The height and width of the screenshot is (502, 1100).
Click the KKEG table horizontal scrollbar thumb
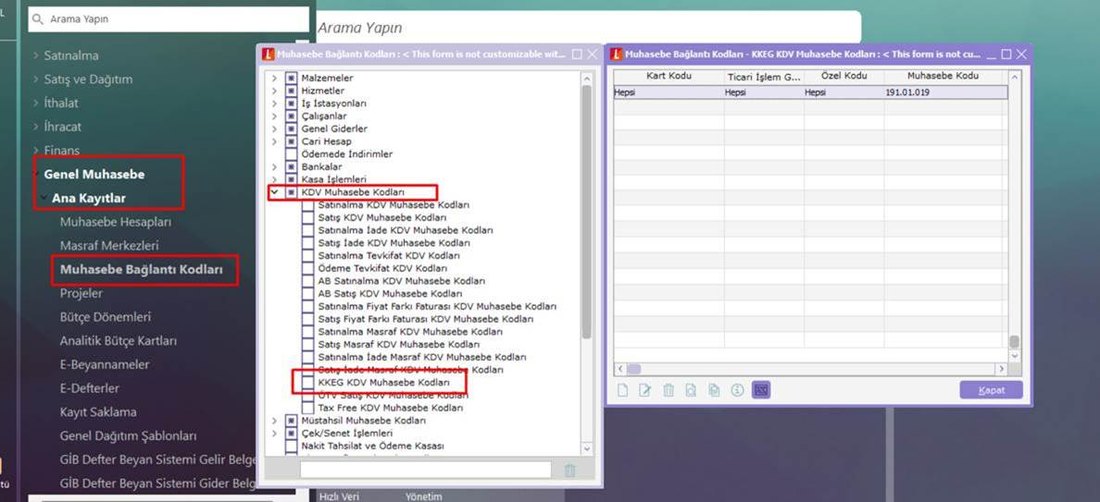click(633, 369)
